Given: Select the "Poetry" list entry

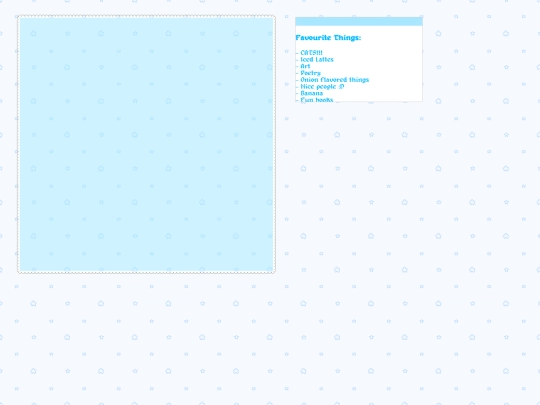Looking at the screenshot, I should [310, 73].
